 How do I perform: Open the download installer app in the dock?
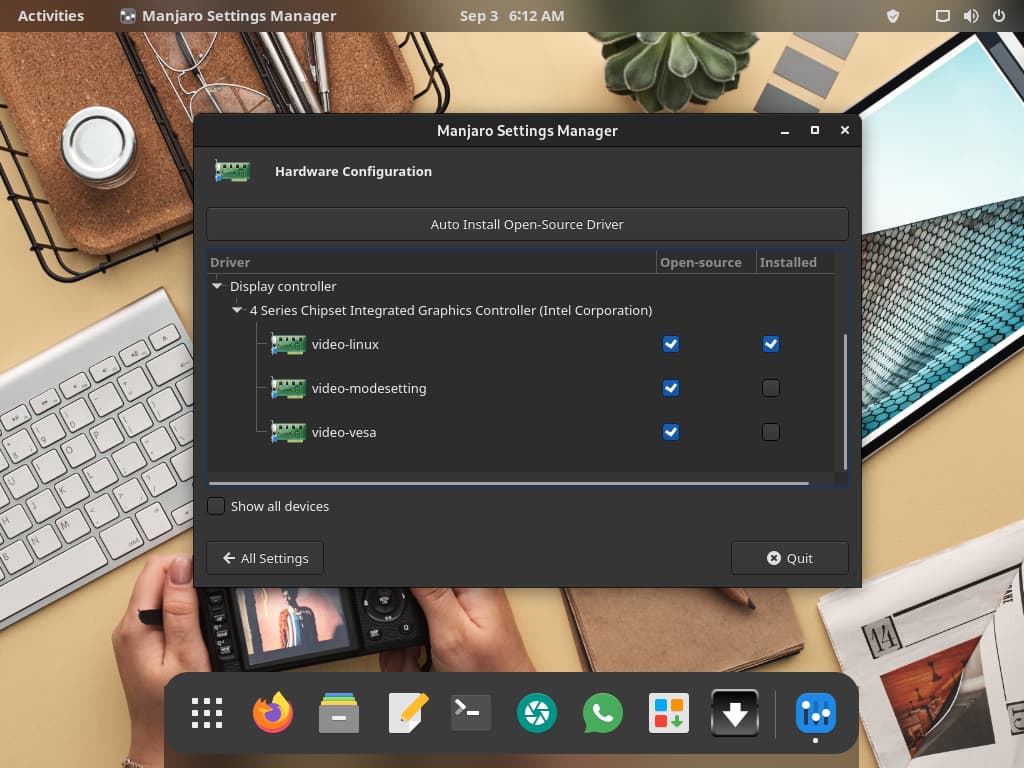735,712
